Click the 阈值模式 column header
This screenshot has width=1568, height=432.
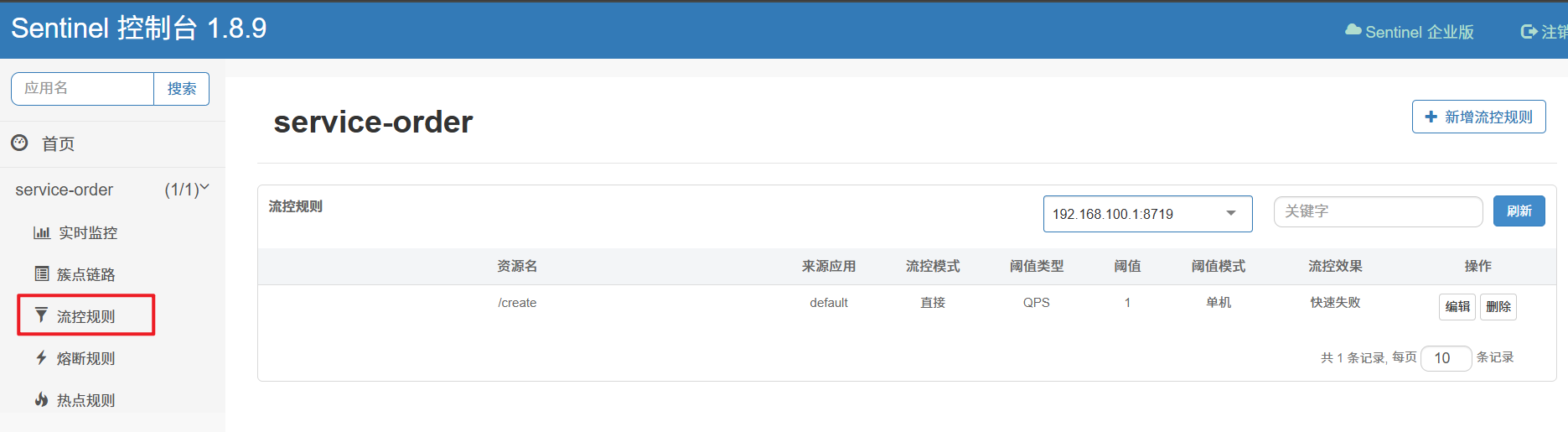[1218, 266]
